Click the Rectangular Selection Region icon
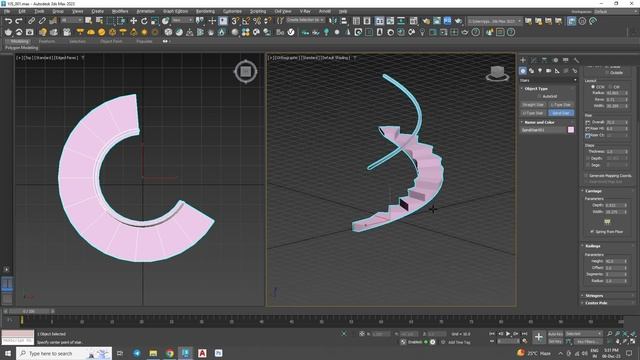Viewport: 640px width, 360px height. tap(110, 21)
